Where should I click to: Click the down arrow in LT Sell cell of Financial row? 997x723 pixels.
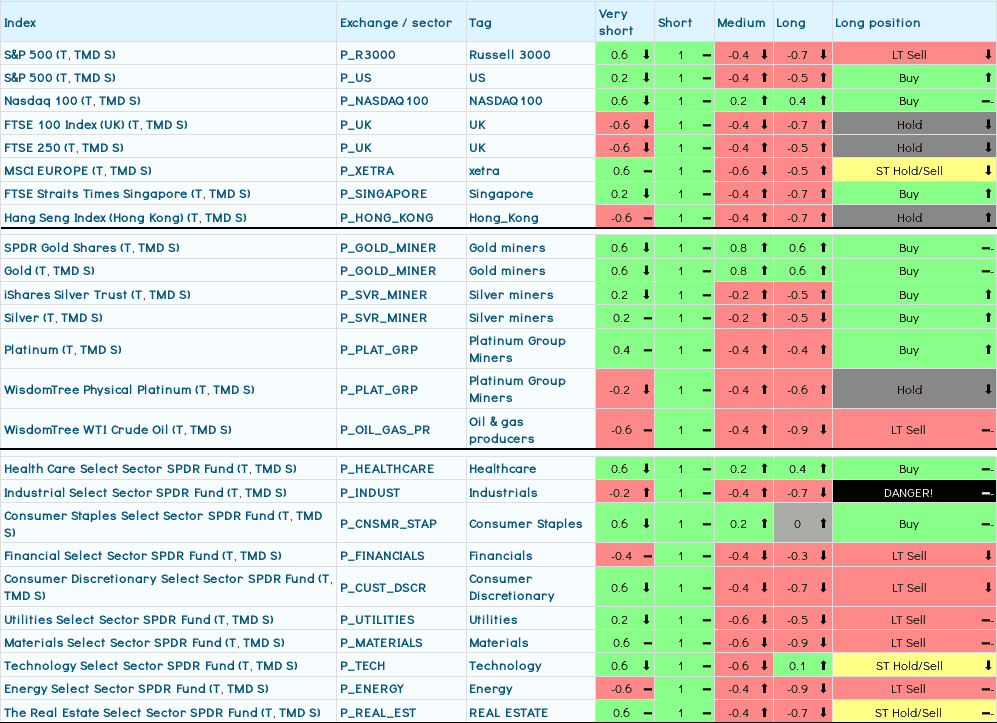coord(988,555)
